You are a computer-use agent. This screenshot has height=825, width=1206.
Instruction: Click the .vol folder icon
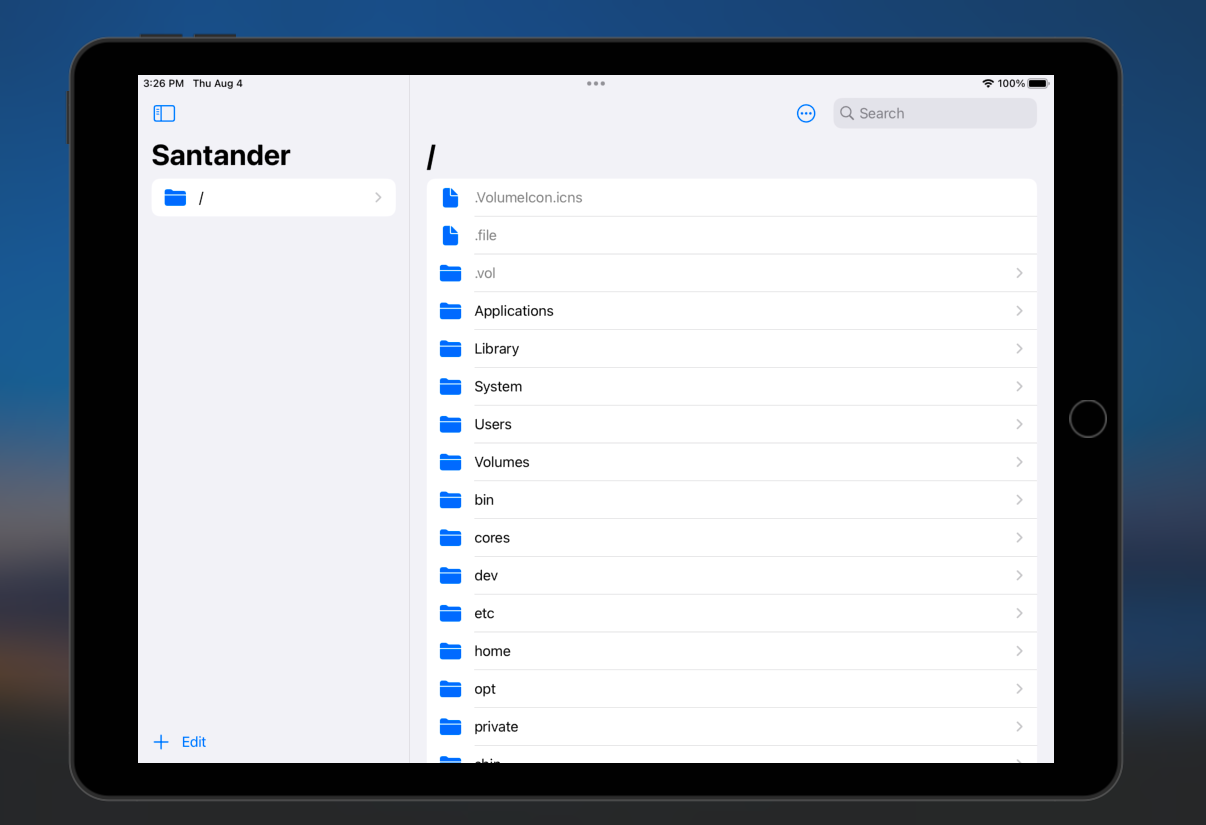(x=451, y=273)
